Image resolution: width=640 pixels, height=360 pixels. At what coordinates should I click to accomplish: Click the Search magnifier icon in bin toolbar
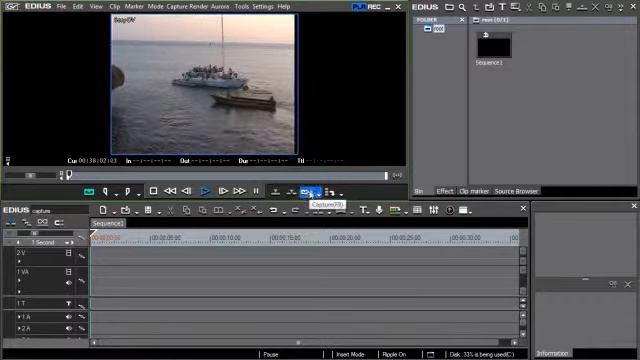tap(462, 7)
